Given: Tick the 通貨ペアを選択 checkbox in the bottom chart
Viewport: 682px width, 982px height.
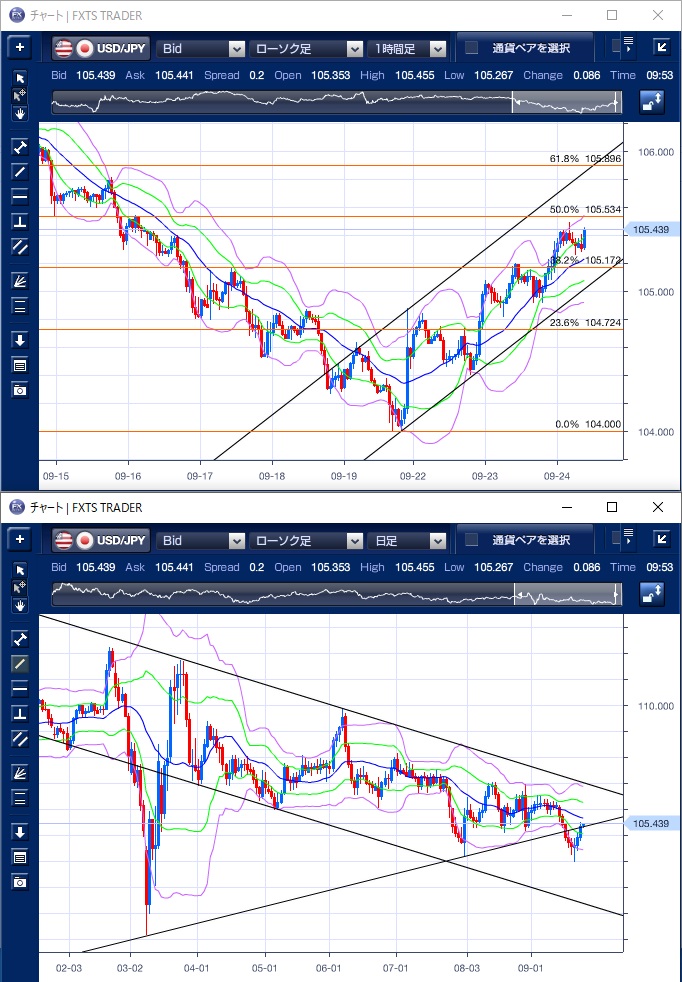Looking at the screenshot, I should click(472, 540).
